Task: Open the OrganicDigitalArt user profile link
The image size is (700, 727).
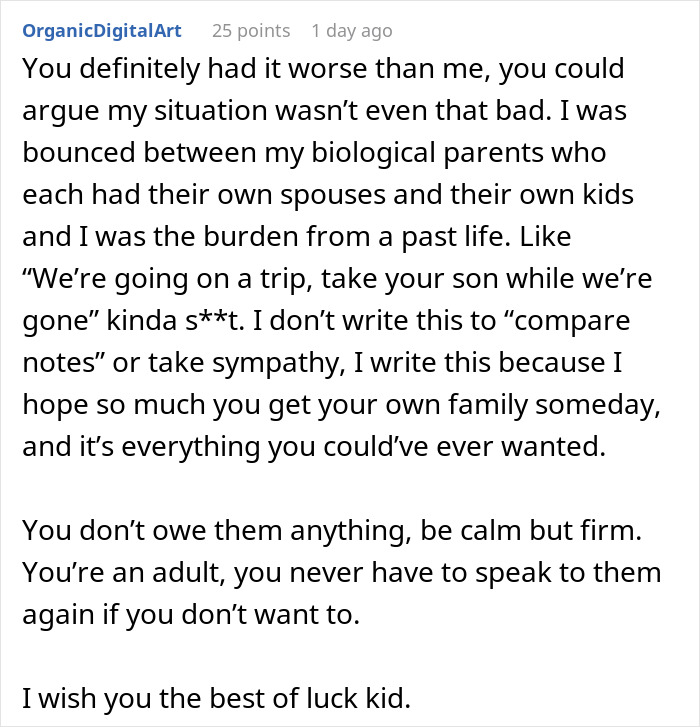Action: coord(102,31)
